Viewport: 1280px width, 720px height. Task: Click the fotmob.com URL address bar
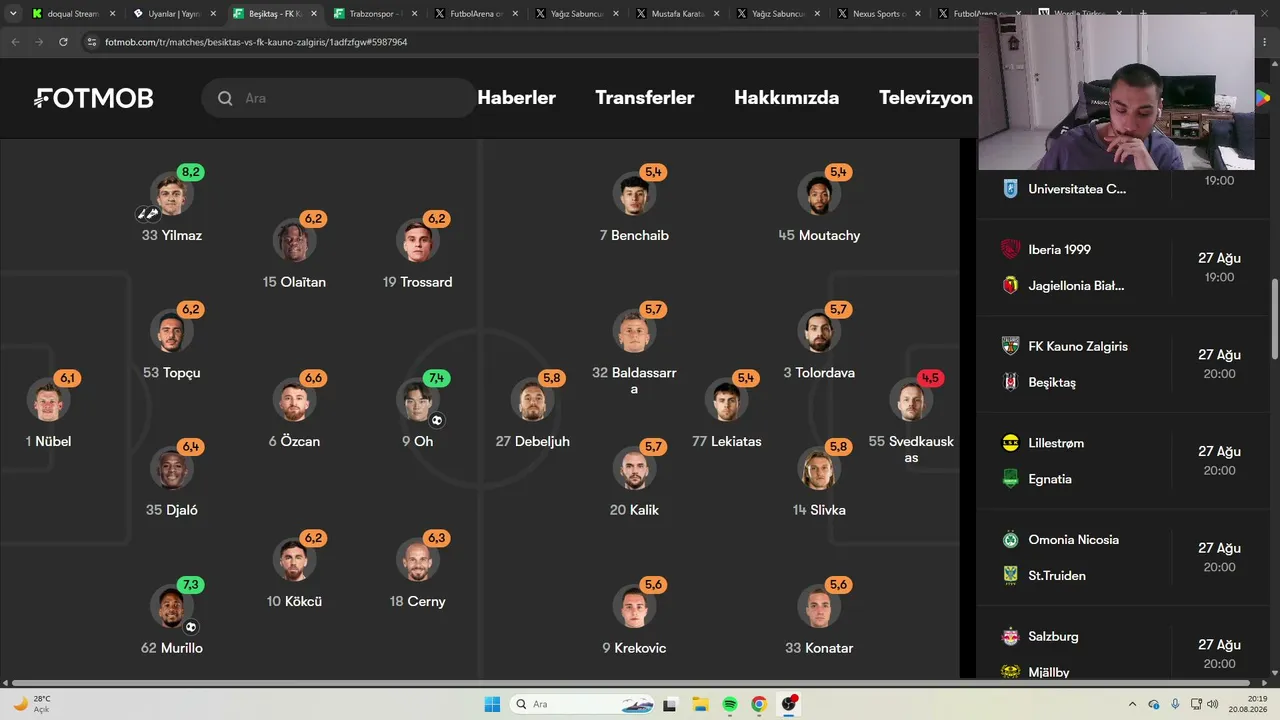coord(530,42)
